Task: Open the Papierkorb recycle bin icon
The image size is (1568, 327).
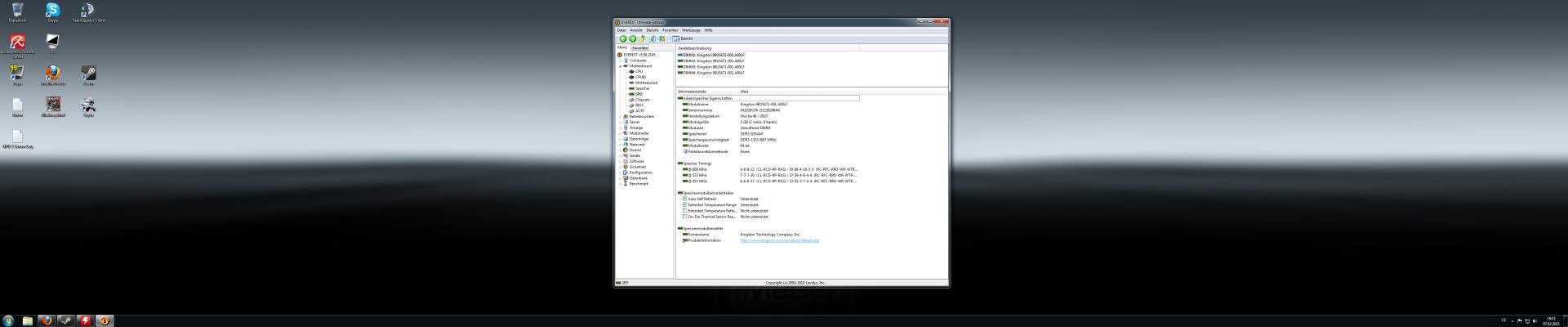Action: point(17,12)
